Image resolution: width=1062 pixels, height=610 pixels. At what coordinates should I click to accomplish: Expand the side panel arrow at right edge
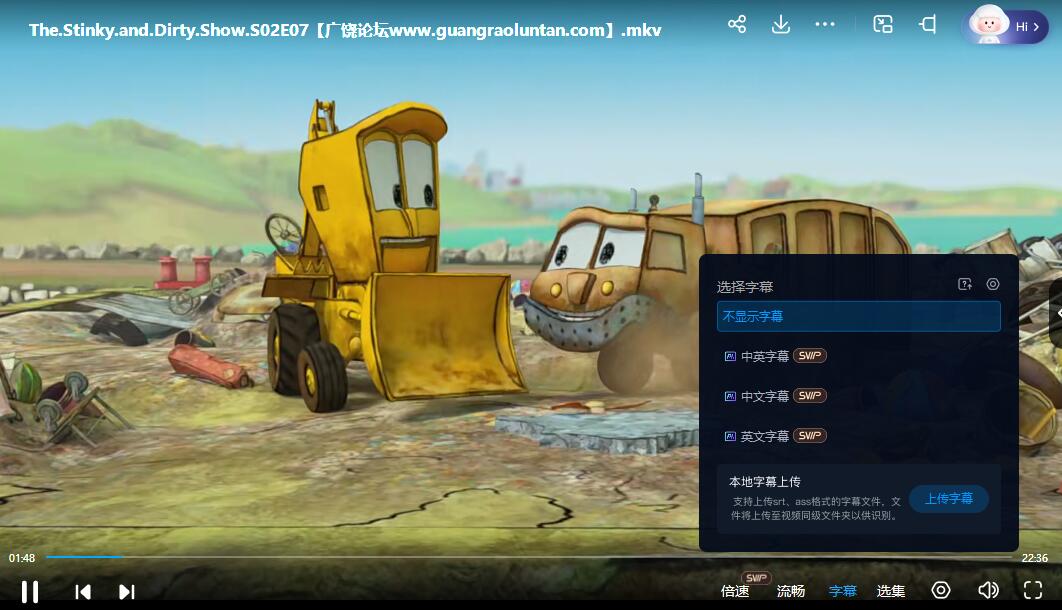(1057, 313)
